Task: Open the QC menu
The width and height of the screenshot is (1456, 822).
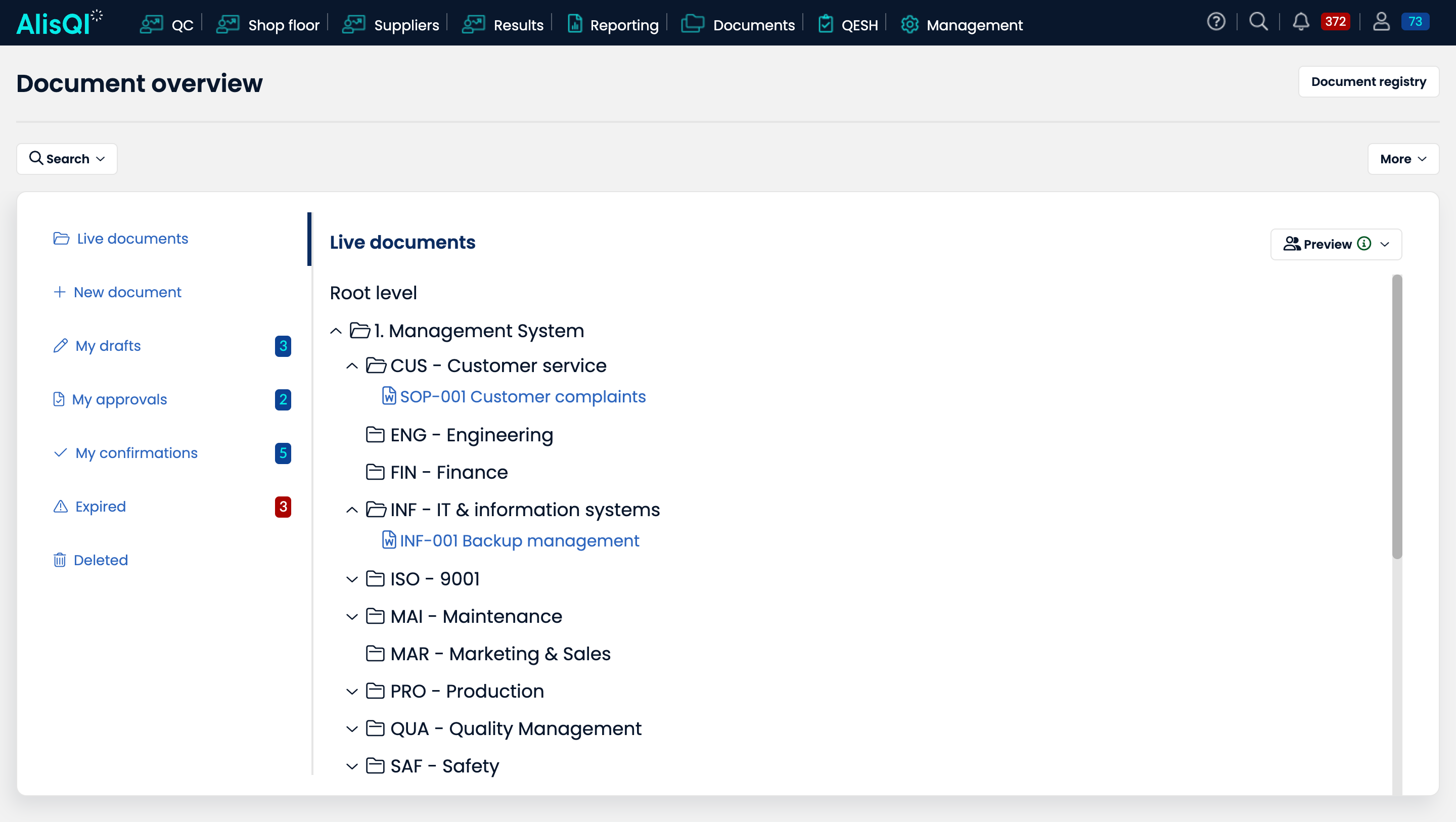Action: click(167, 24)
